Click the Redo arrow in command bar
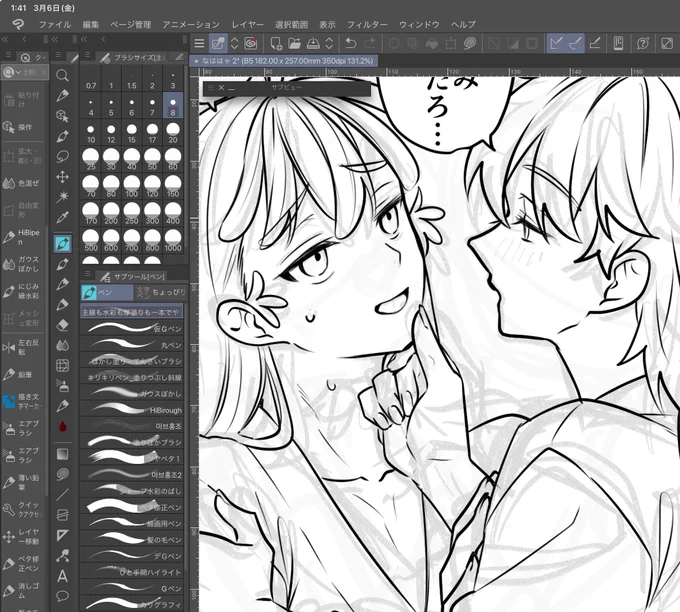This screenshot has width=680, height=612. tap(370, 43)
